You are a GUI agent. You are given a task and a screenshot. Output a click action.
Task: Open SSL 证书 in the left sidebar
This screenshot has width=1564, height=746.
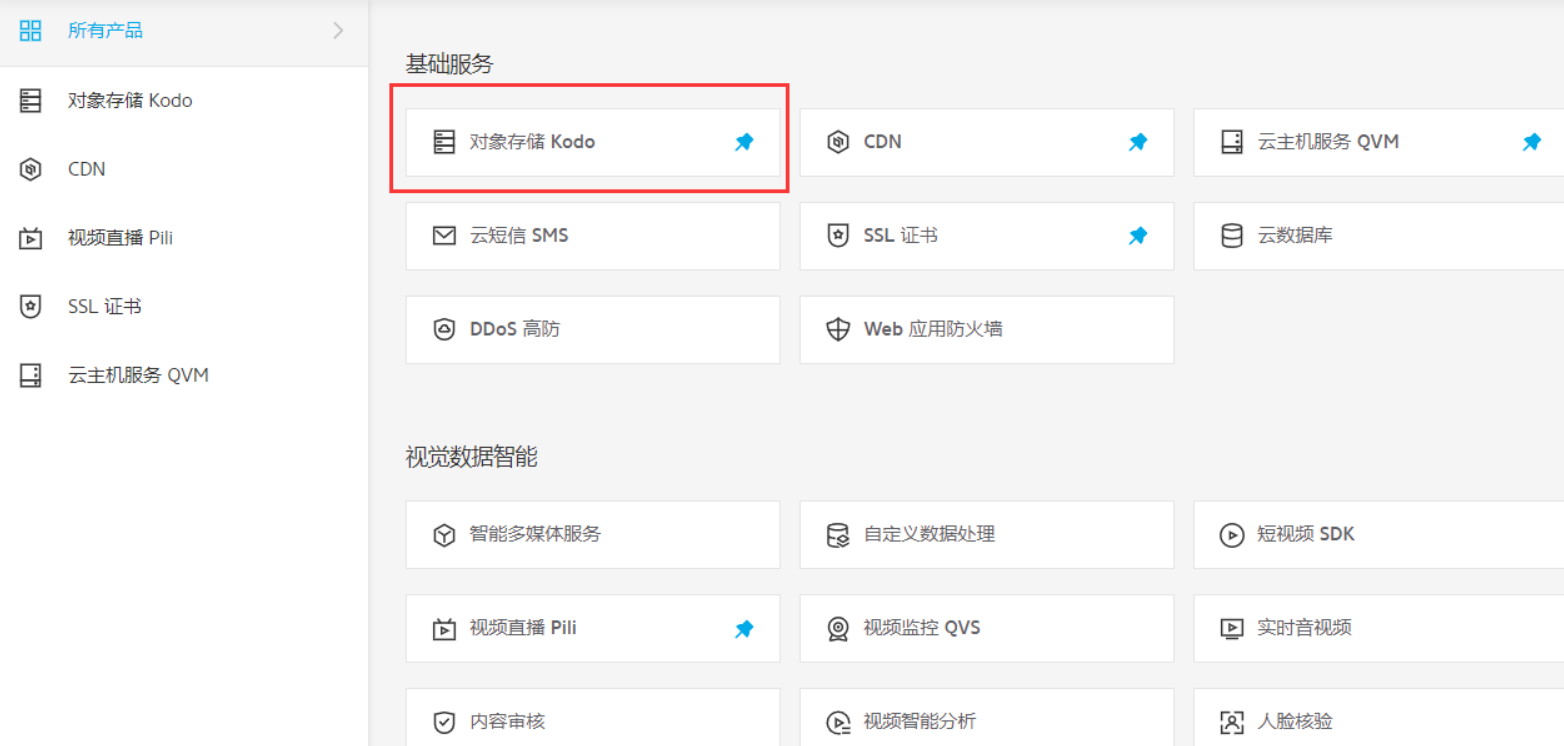pyautogui.click(x=185, y=306)
